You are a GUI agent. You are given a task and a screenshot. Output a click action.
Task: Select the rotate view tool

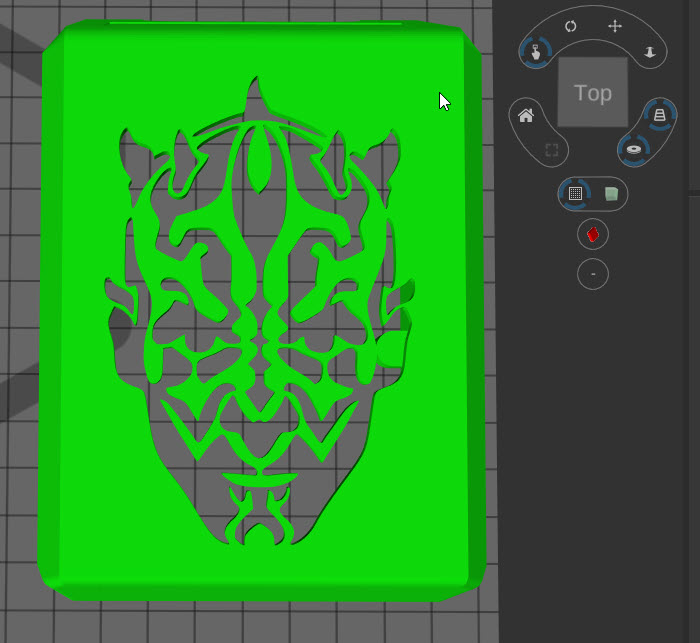coord(571,26)
